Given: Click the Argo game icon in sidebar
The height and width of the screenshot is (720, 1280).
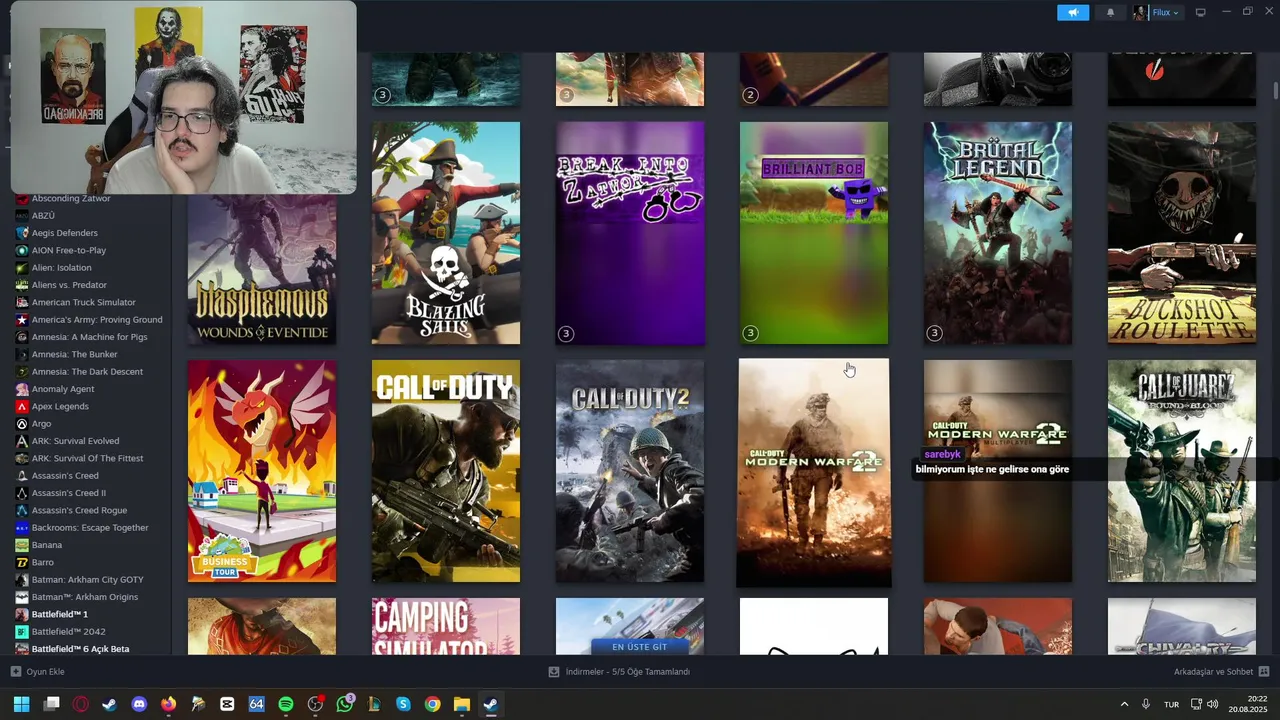Looking at the screenshot, I should 22,424.
